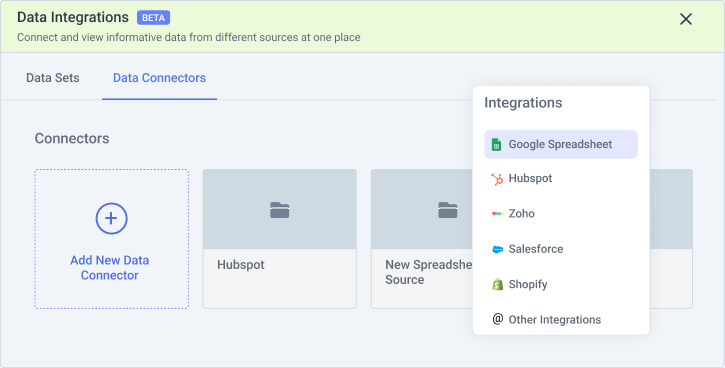Image resolution: width=725 pixels, height=368 pixels.
Task: Click the folder icon on New Spreadsheet Source card
Action: [448, 210]
